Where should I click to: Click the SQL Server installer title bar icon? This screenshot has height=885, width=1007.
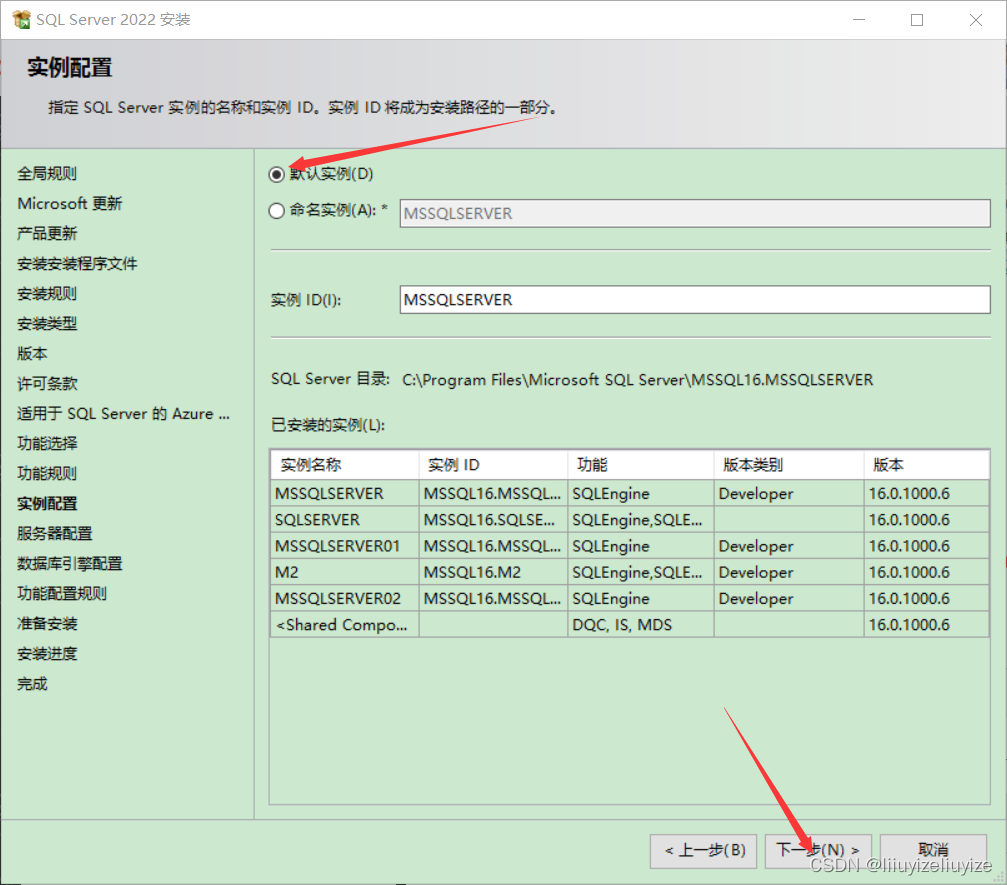point(21,20)
